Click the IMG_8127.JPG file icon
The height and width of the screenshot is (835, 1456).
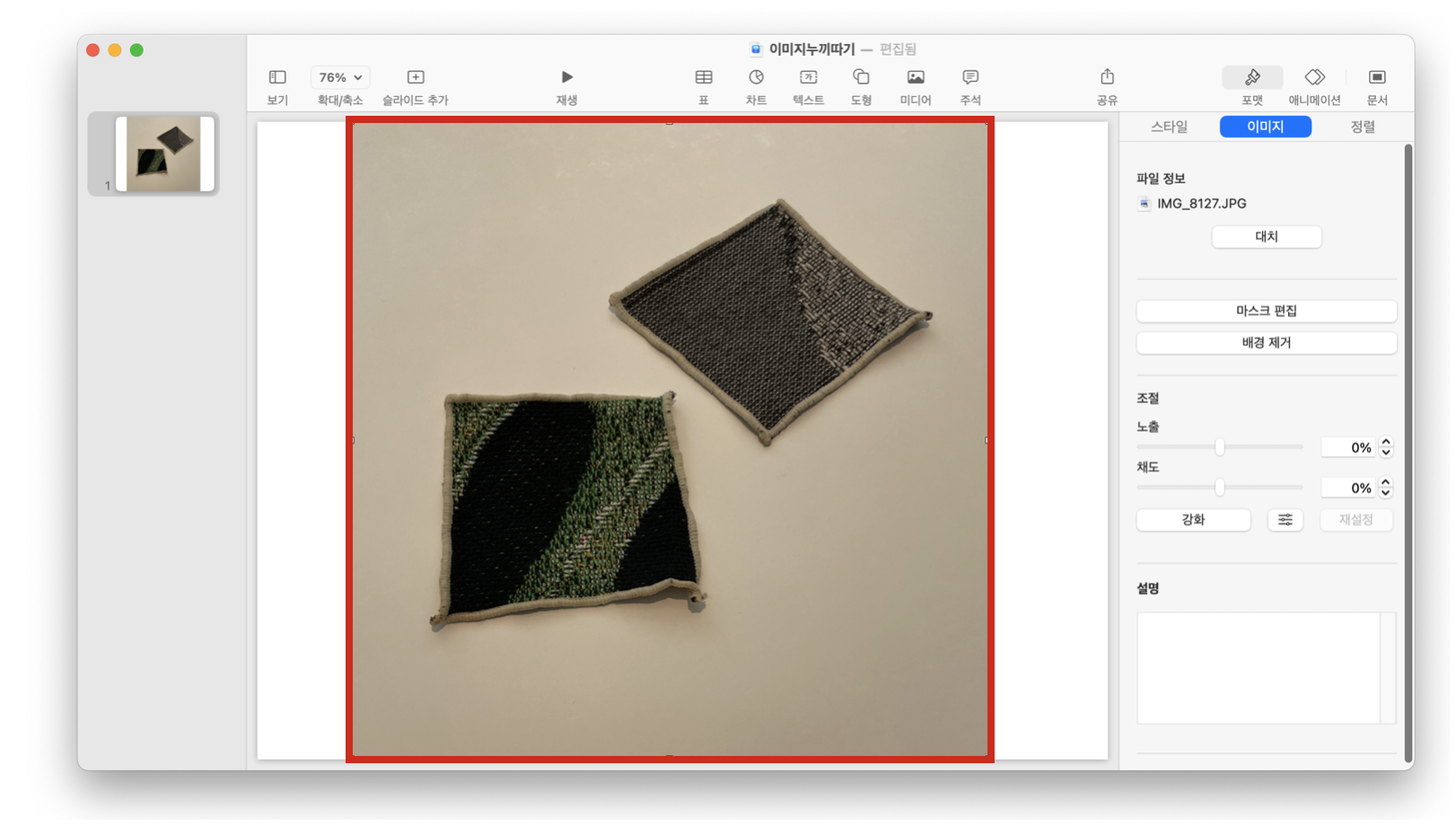click(1145, 204)
